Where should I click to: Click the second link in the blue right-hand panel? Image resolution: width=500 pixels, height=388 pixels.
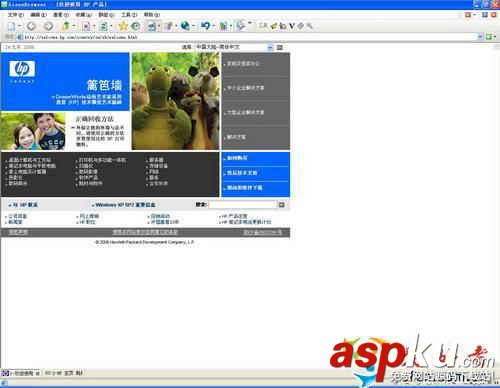click(x=242, y=173)
